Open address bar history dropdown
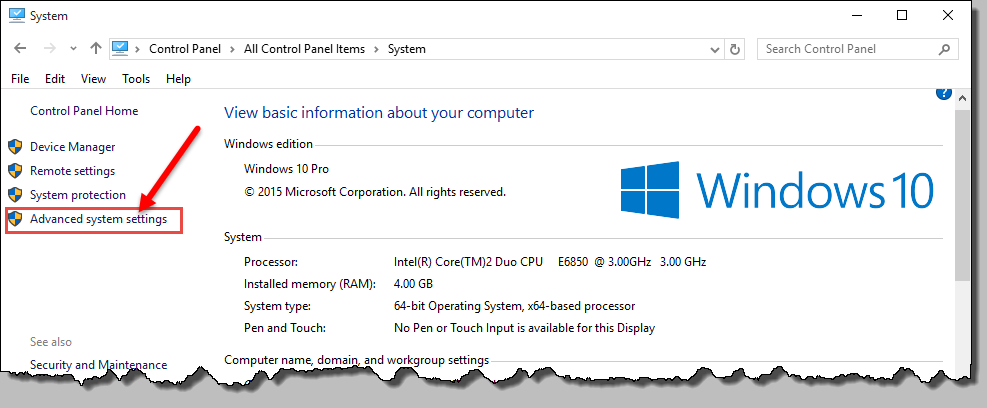 pyautogui.click(x=714, y=49)
